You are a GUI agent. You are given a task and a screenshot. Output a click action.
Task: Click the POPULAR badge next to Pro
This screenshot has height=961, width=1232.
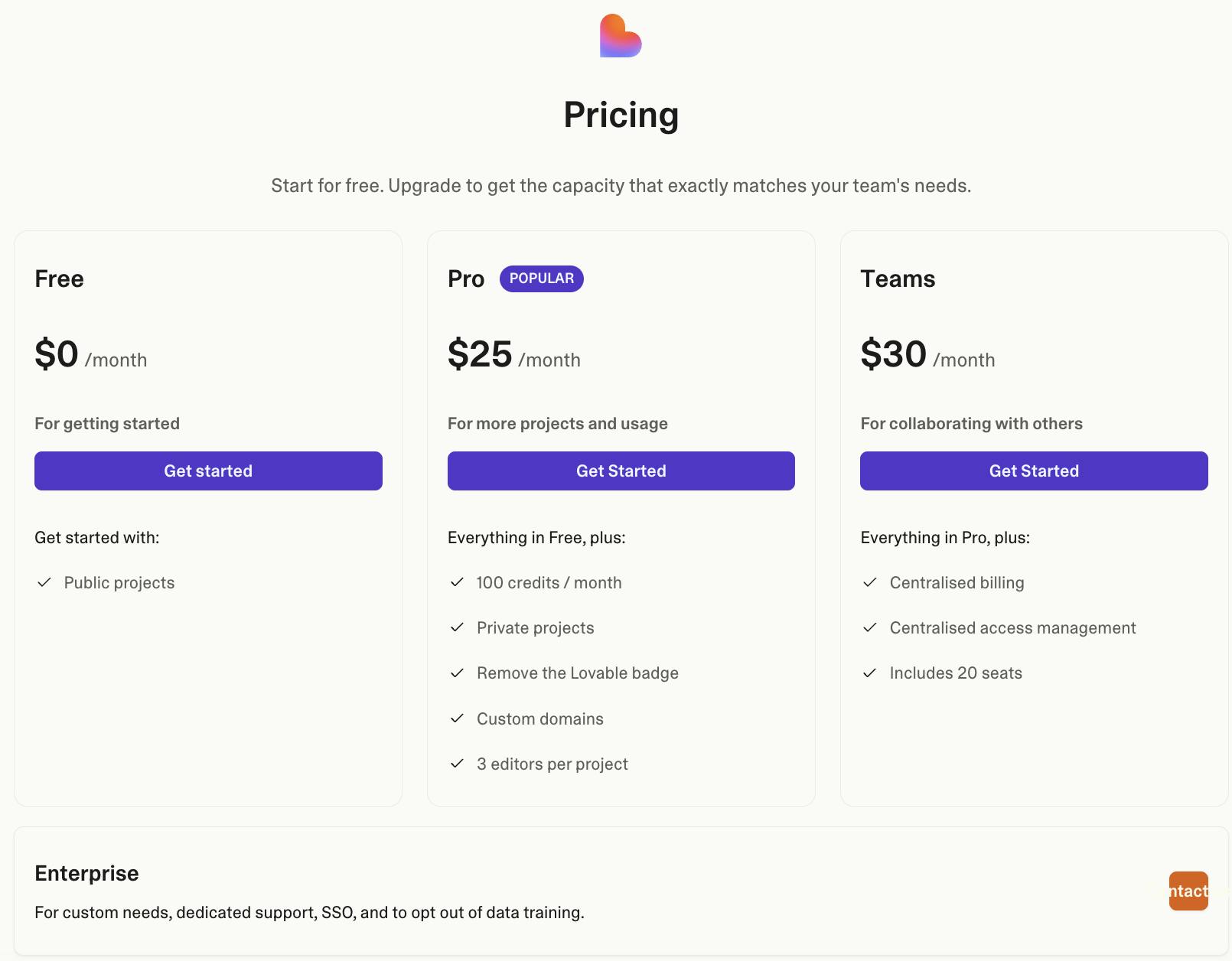(541, 279)
